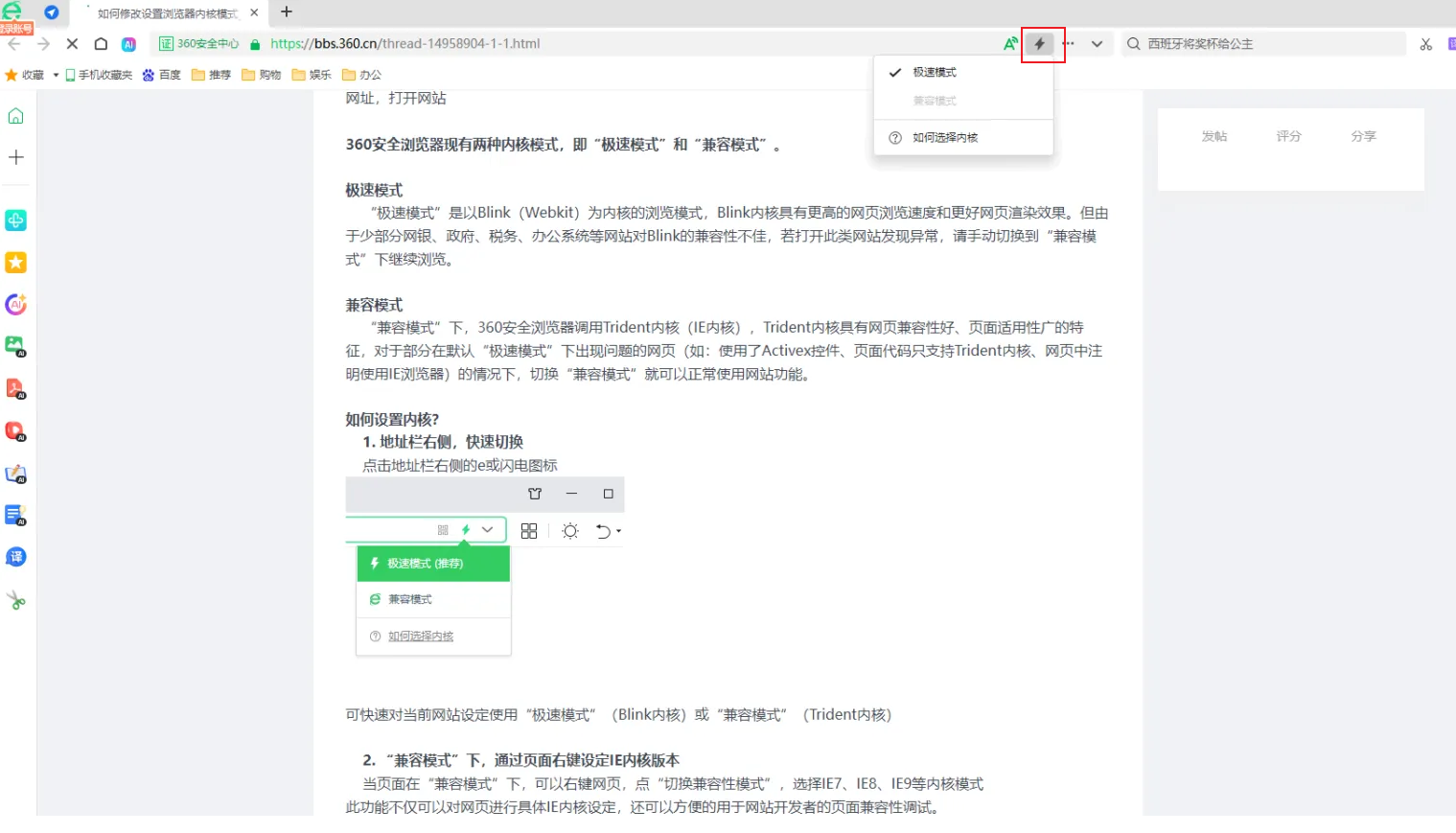Open the AI writing pencil sidebar icon
Image resolution: width=1456 pixels, height=833 pixels.
(x=16, y=474)
